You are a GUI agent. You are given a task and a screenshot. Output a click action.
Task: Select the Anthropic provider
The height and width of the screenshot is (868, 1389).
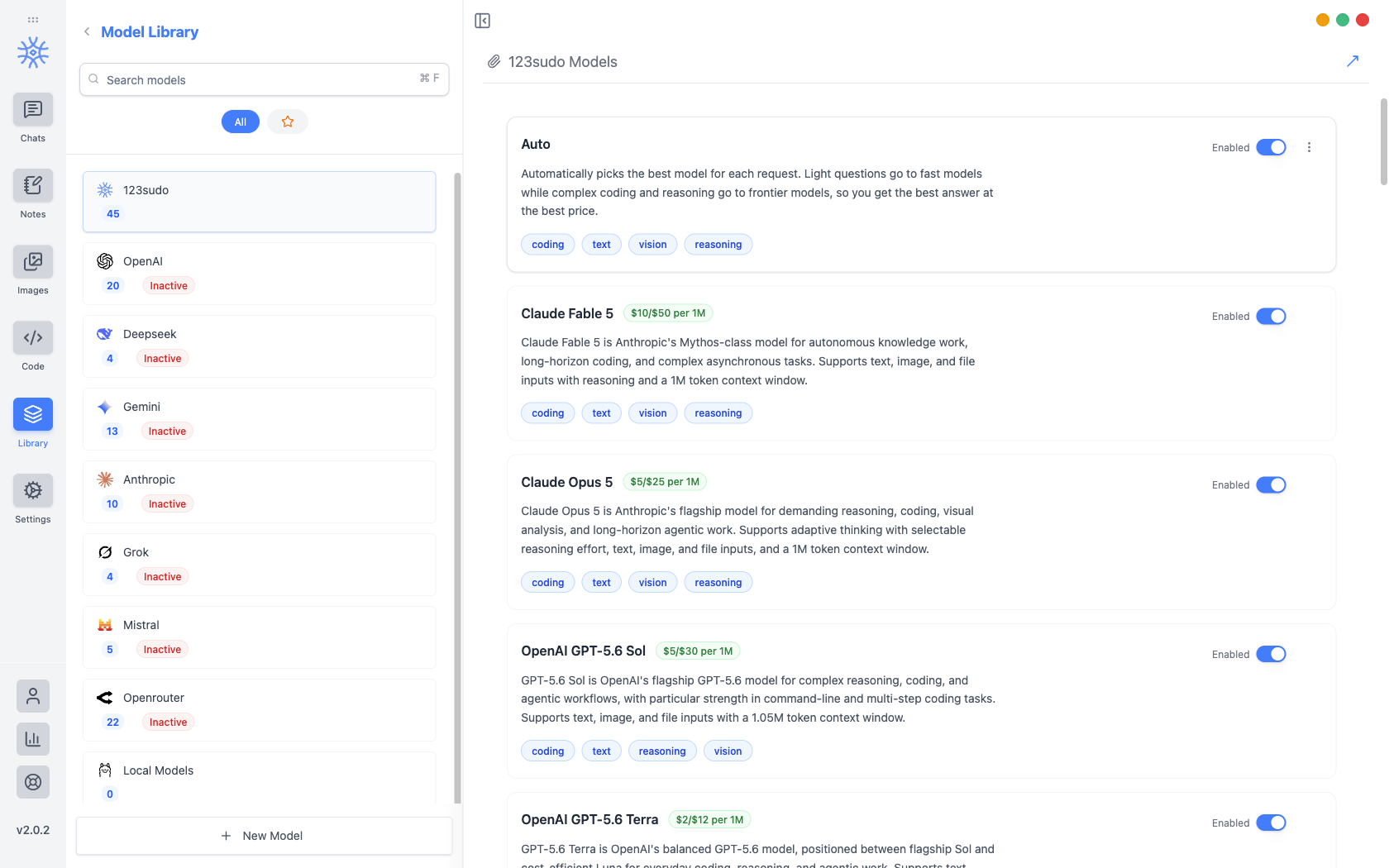[x=260, y=492]
